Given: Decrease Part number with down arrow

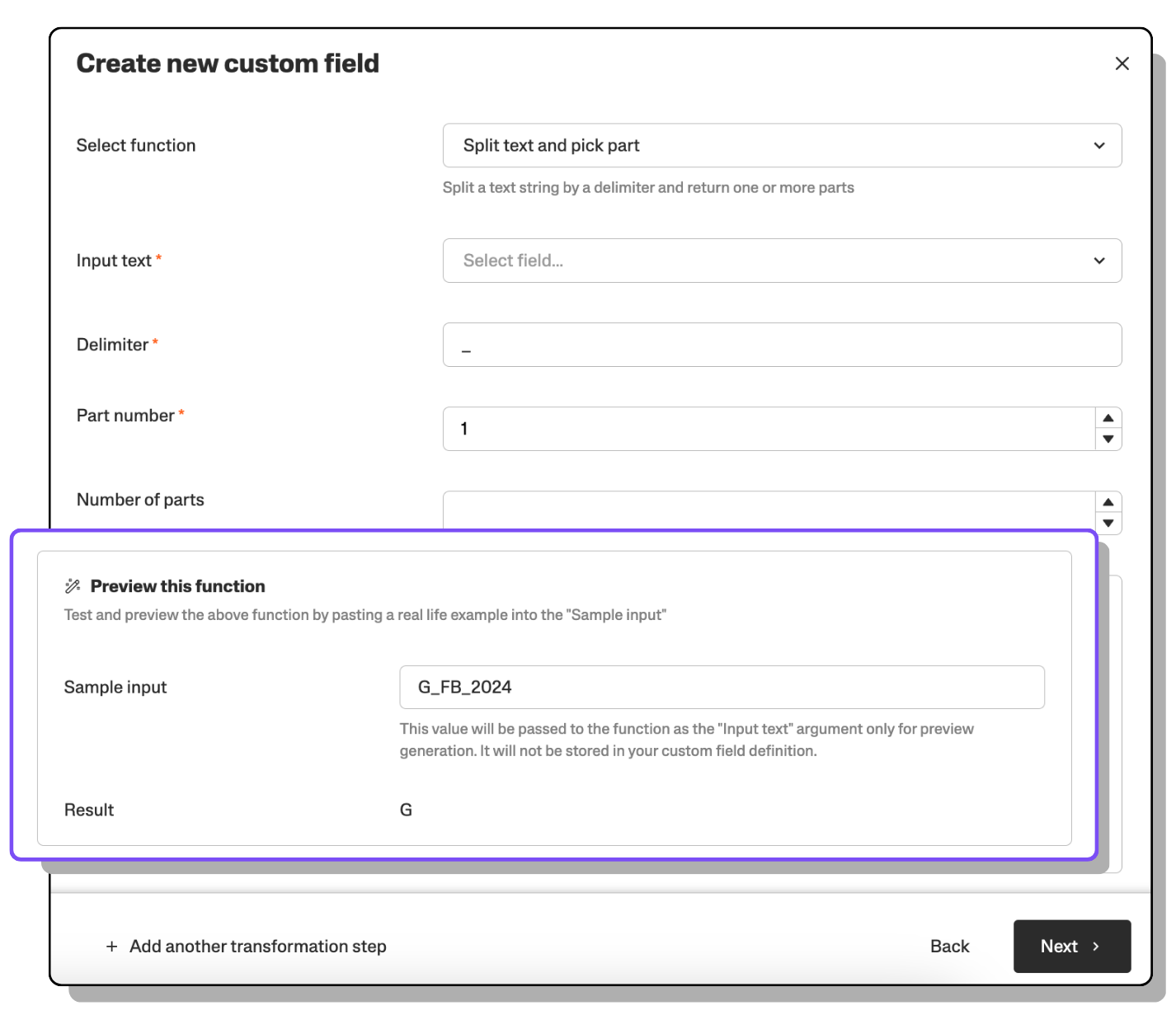Looking at the screenshot, I should [1108, 439].
